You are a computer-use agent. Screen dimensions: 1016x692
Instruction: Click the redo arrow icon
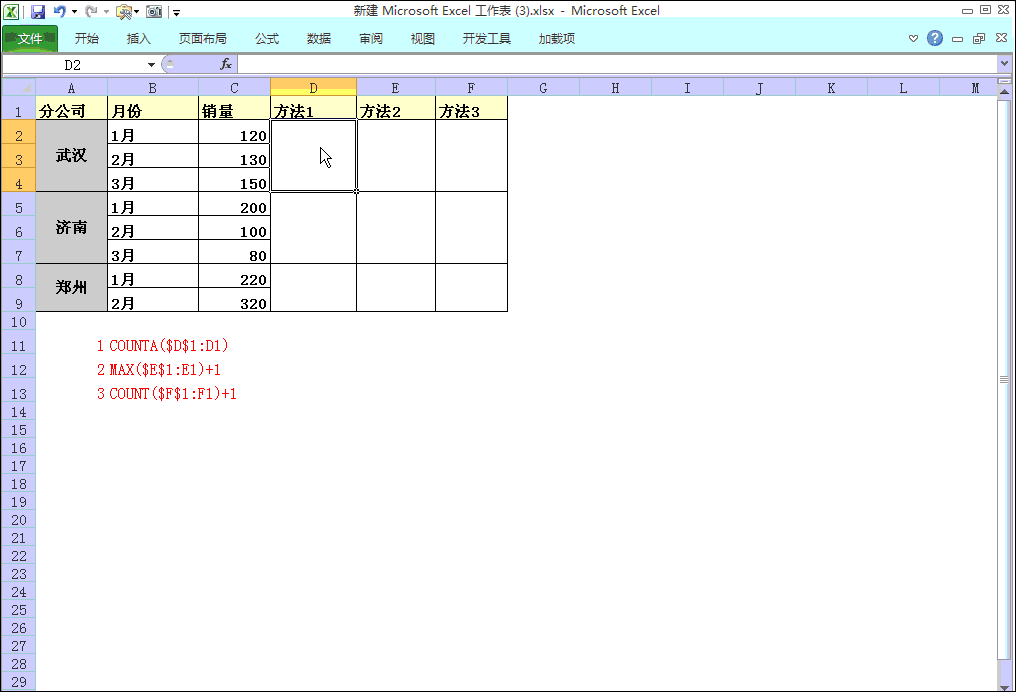(91, 11)
